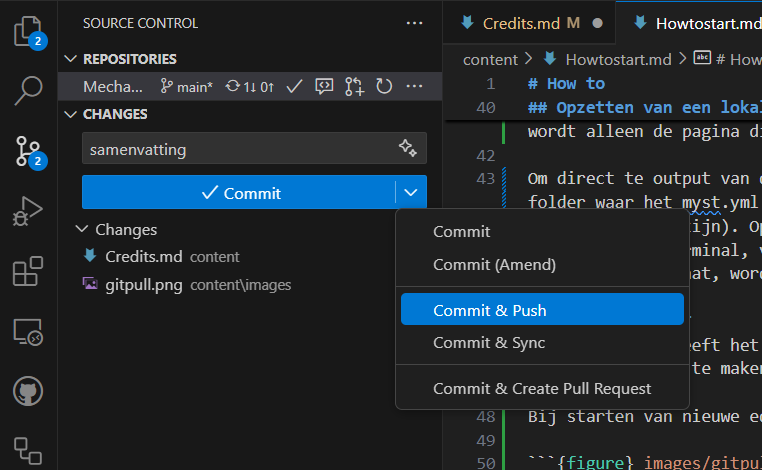The width and height of the screenshot is (762, 470).
Task: Click the gitpull.png image file icon
Action: [x=90, y=284]
